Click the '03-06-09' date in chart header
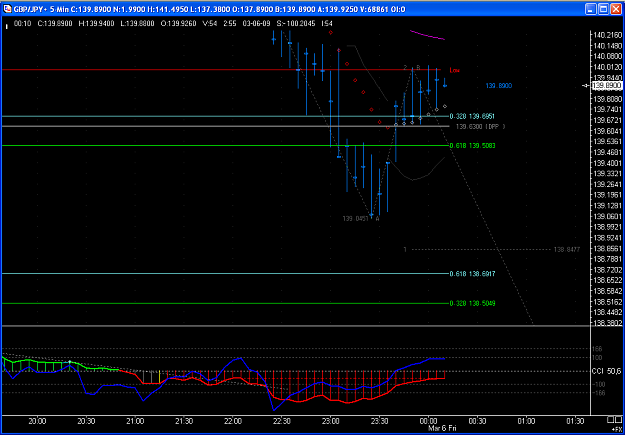This screenshot has width=625, height=435. 257,24
